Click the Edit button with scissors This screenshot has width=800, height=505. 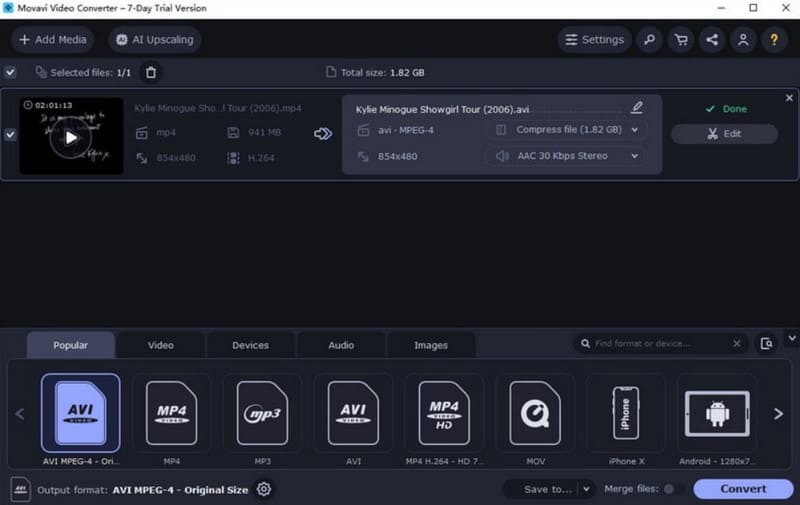point(723,134)
